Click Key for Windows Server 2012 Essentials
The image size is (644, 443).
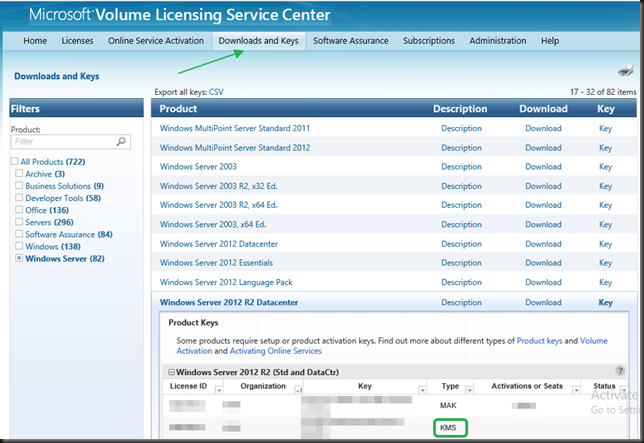(x=605, y=263)
